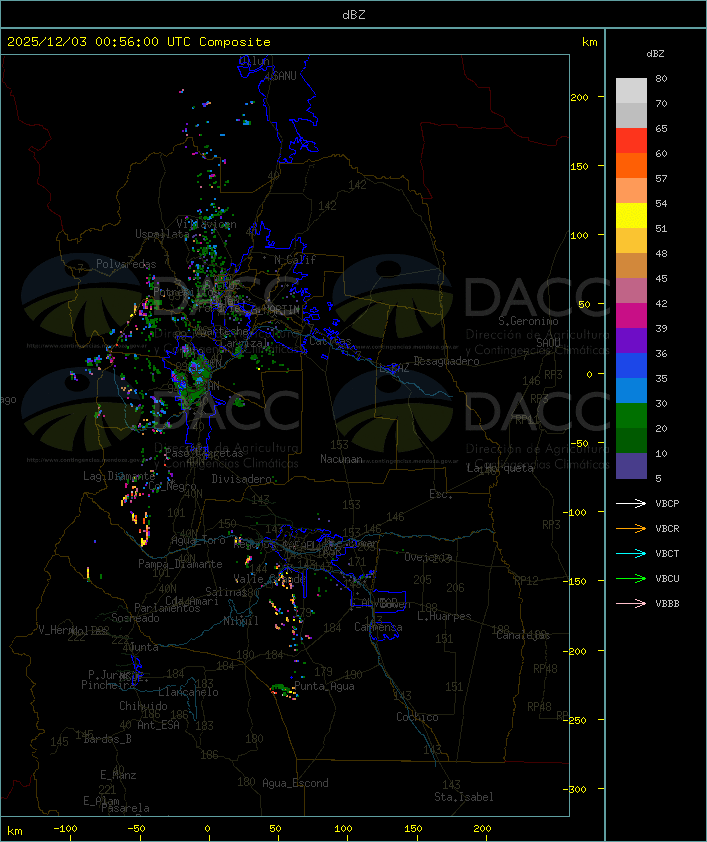Click the VBCT legend label
Image resolution: width=707 pixels, height=842 pixels.
tap(667, 554)
